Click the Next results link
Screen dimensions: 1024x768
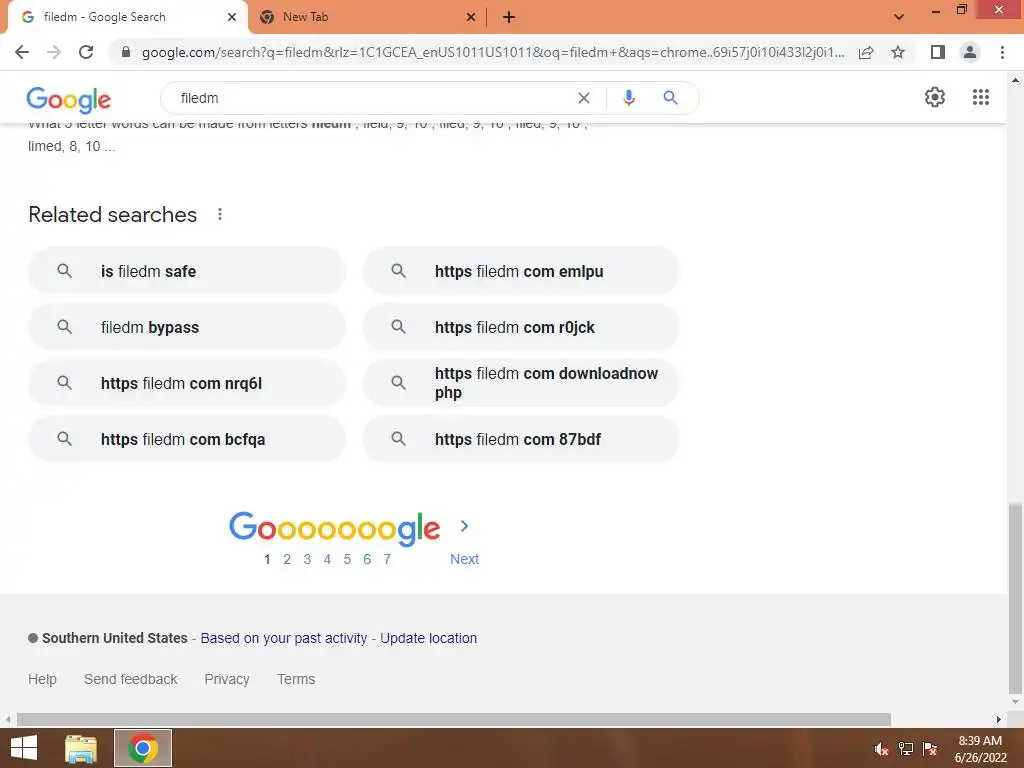[x=464, y=559]
